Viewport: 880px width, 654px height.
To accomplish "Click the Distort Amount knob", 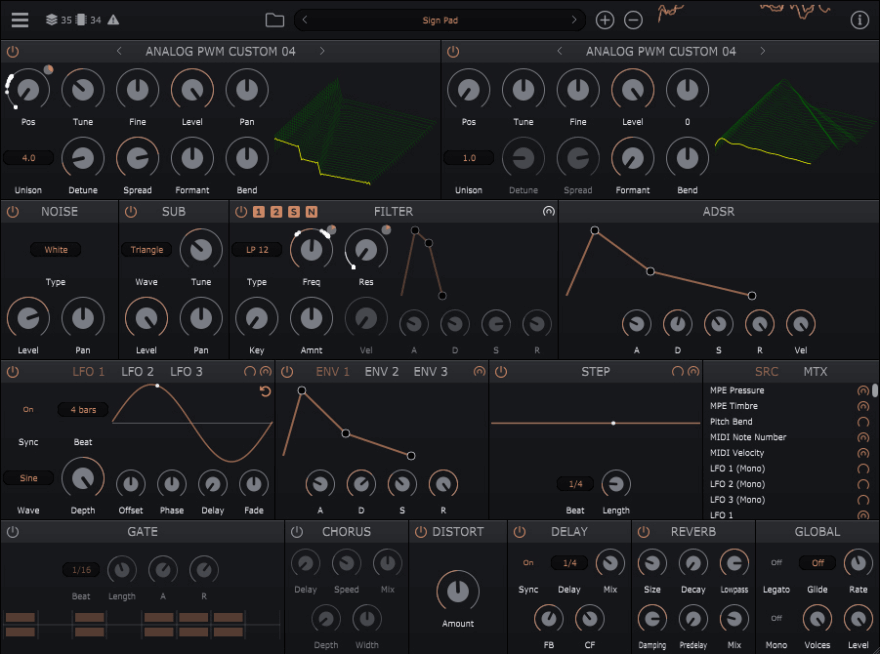I will (457, 591).
